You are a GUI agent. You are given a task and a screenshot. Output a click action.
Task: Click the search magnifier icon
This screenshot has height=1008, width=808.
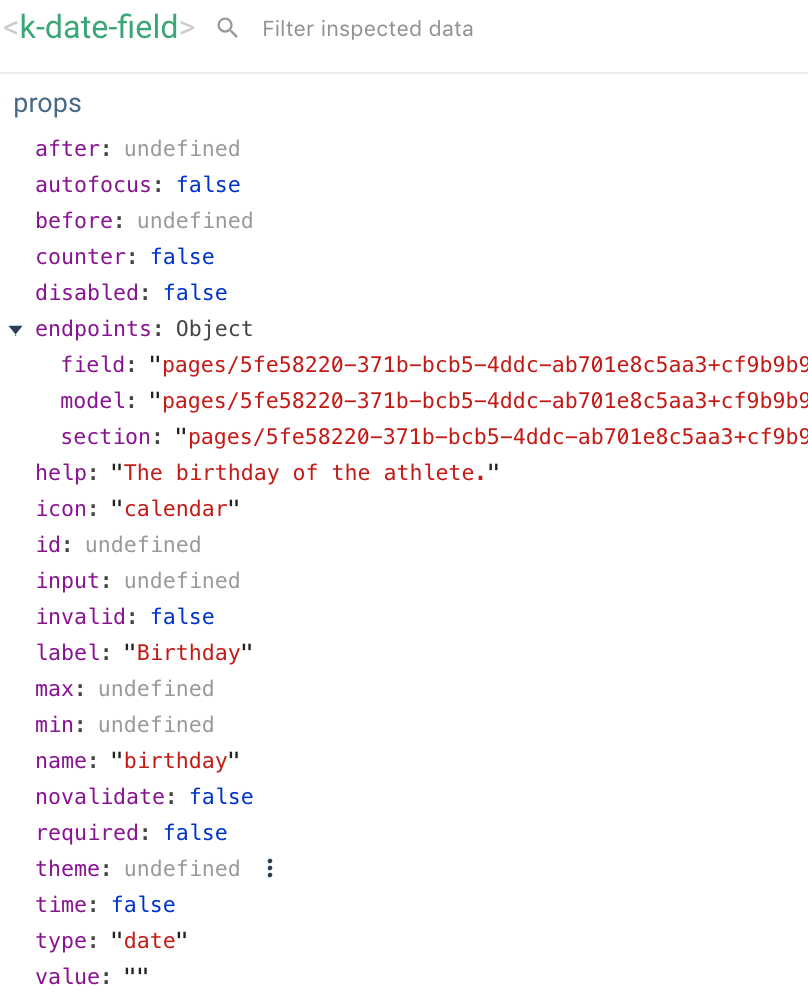227,28
